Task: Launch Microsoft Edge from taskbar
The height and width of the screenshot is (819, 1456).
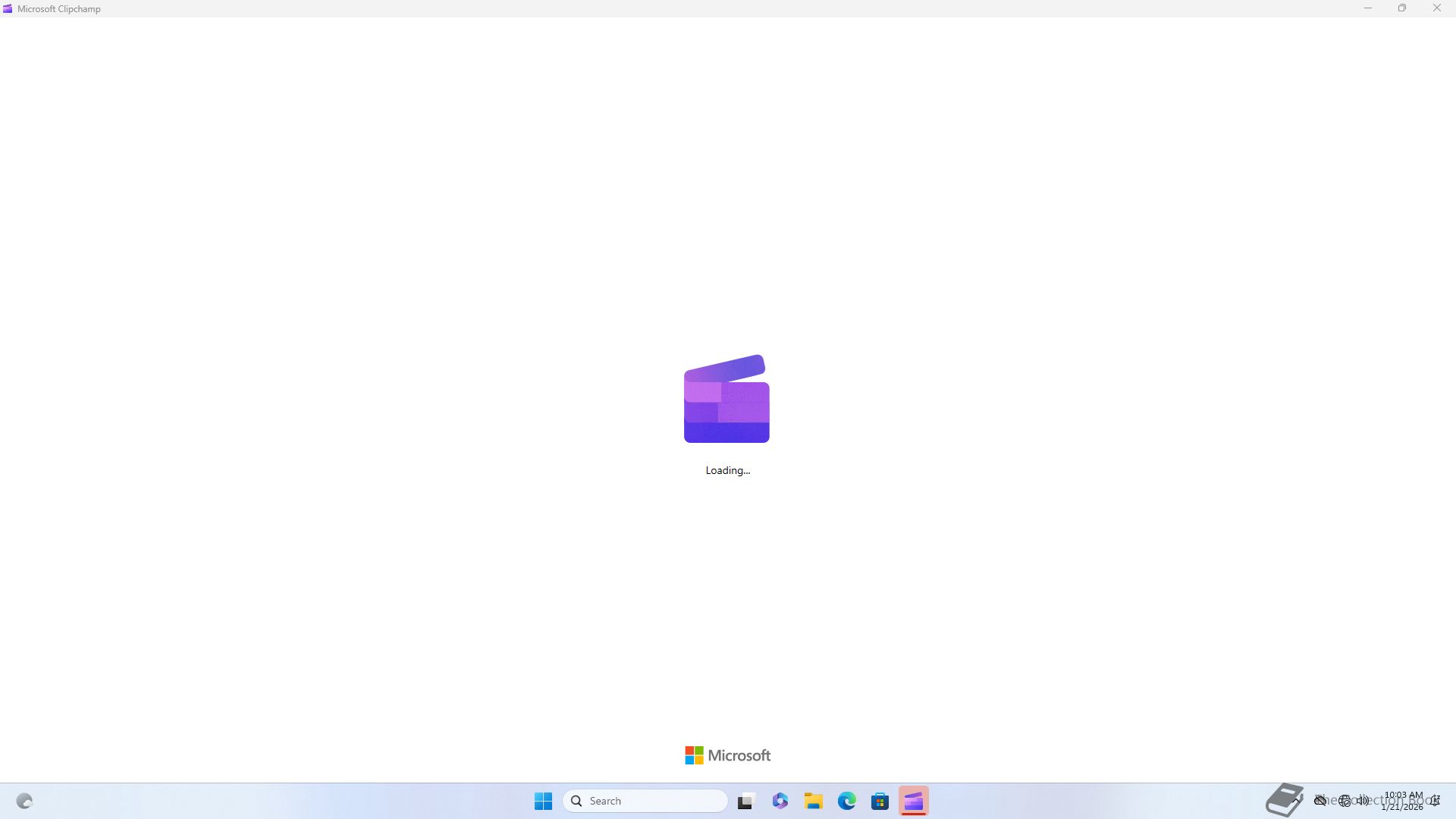Action: pyautogui.click(x=846, y=801)
